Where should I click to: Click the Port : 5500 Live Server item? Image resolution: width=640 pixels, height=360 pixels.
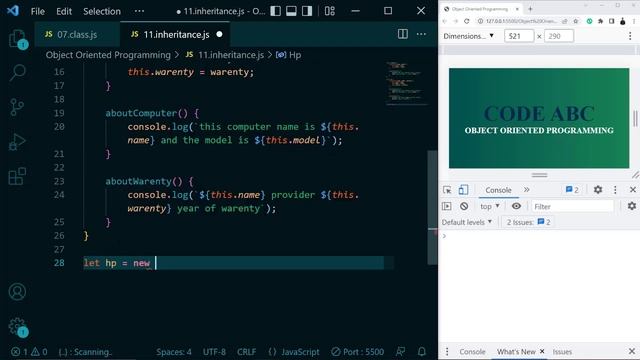(x=357, y=351)
